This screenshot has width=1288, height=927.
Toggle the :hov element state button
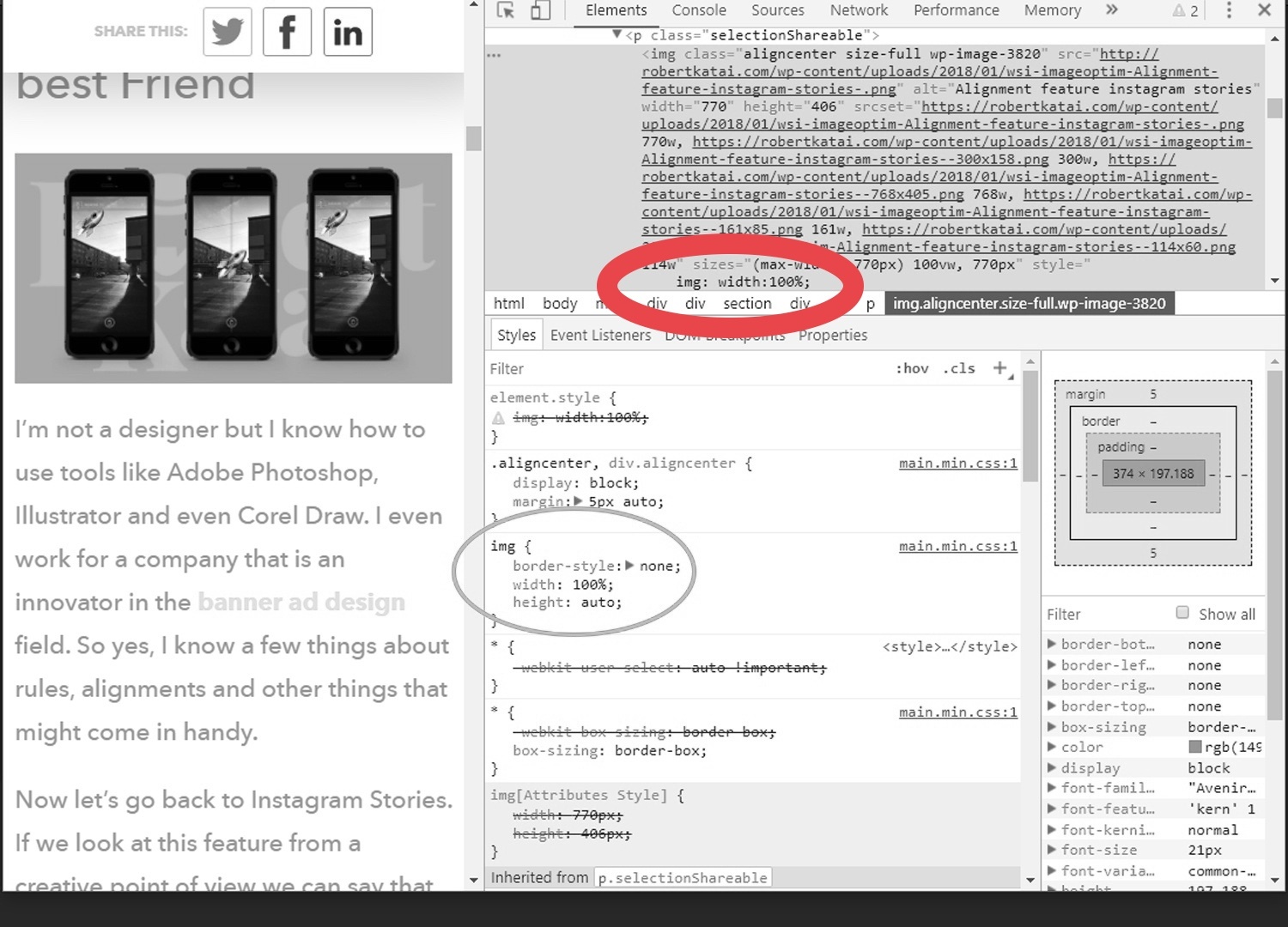[x=912, y=368]
